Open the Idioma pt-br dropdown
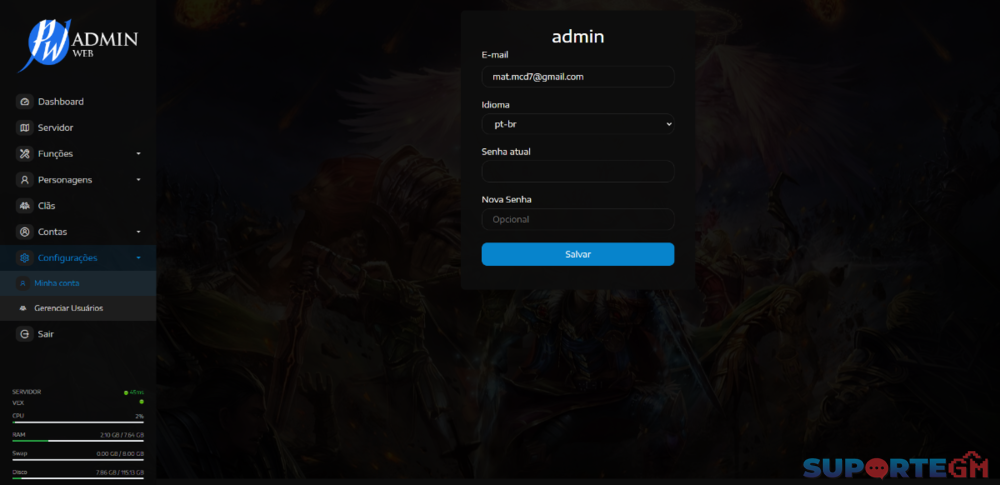This screenshot has height=485, width=1000. click(577, 124)
